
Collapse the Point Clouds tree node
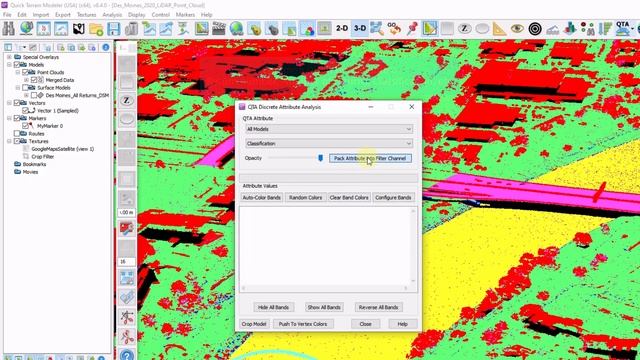coord(18,72)
